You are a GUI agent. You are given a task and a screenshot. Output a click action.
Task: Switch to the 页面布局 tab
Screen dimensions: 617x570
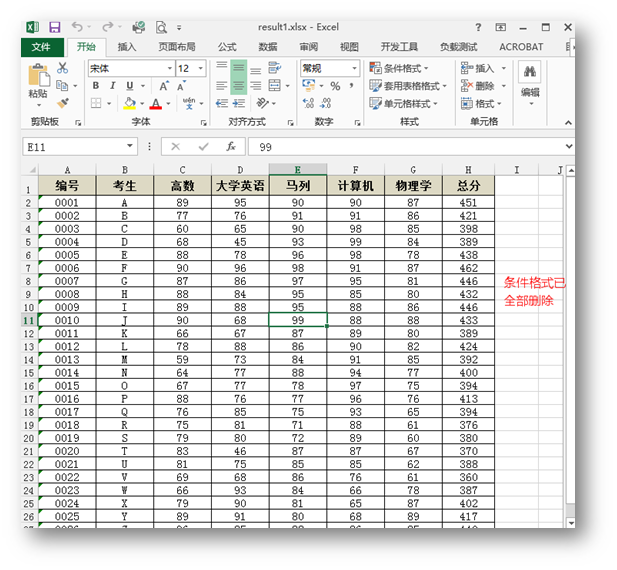[x=177, y=47]
